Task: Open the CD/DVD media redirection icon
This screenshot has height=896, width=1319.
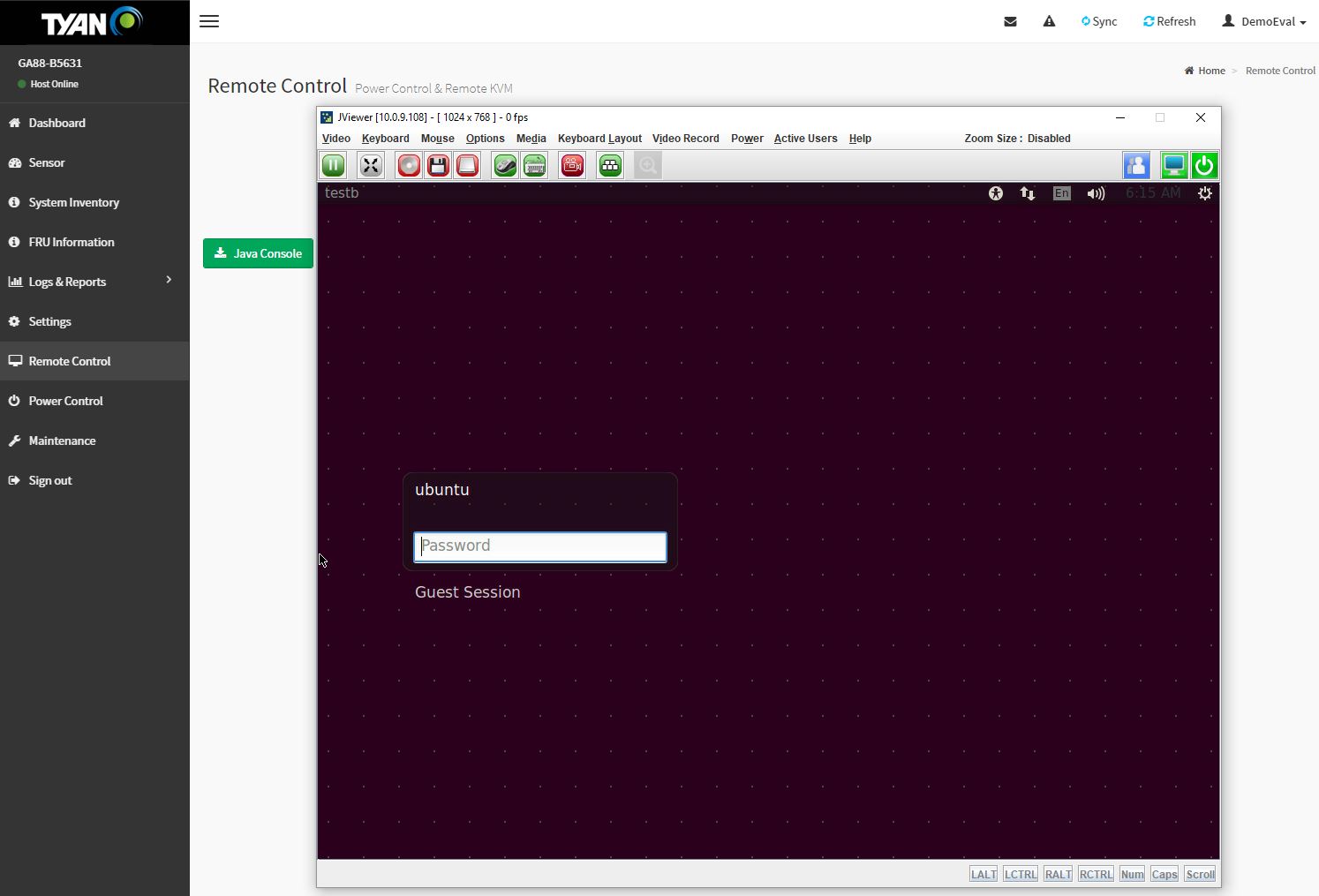Action: point(409,165)
